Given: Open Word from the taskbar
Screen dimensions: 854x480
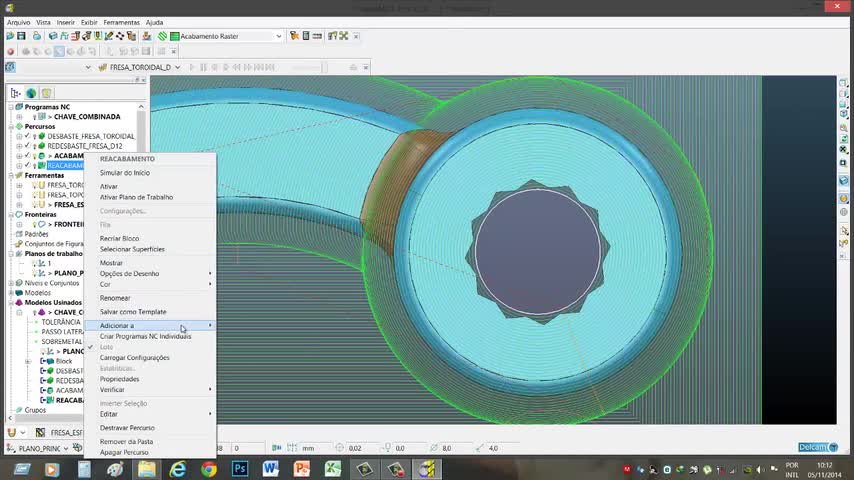Looking at the screenshot, I should point(271,469).
